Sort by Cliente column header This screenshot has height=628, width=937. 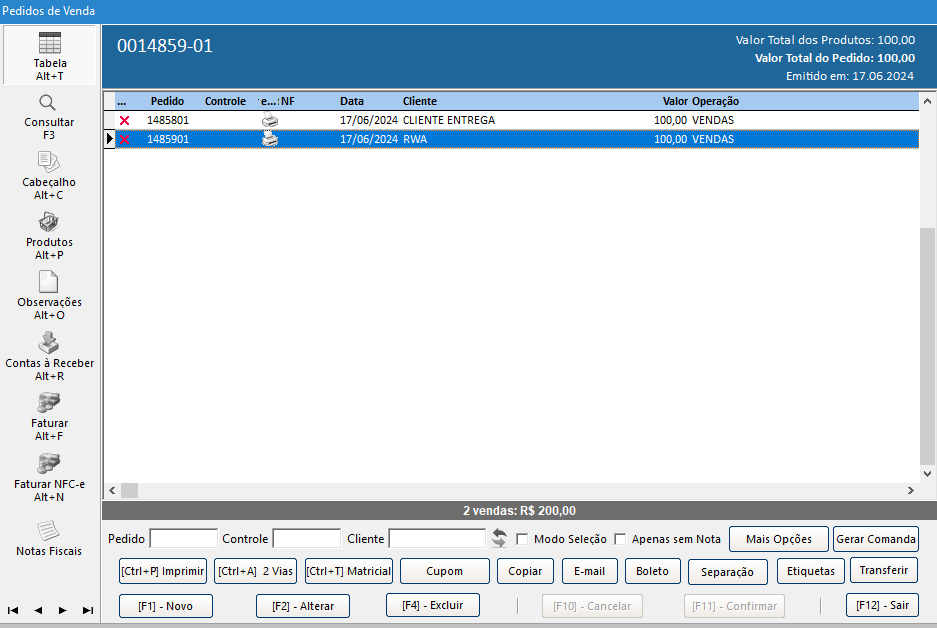(419, 101)
